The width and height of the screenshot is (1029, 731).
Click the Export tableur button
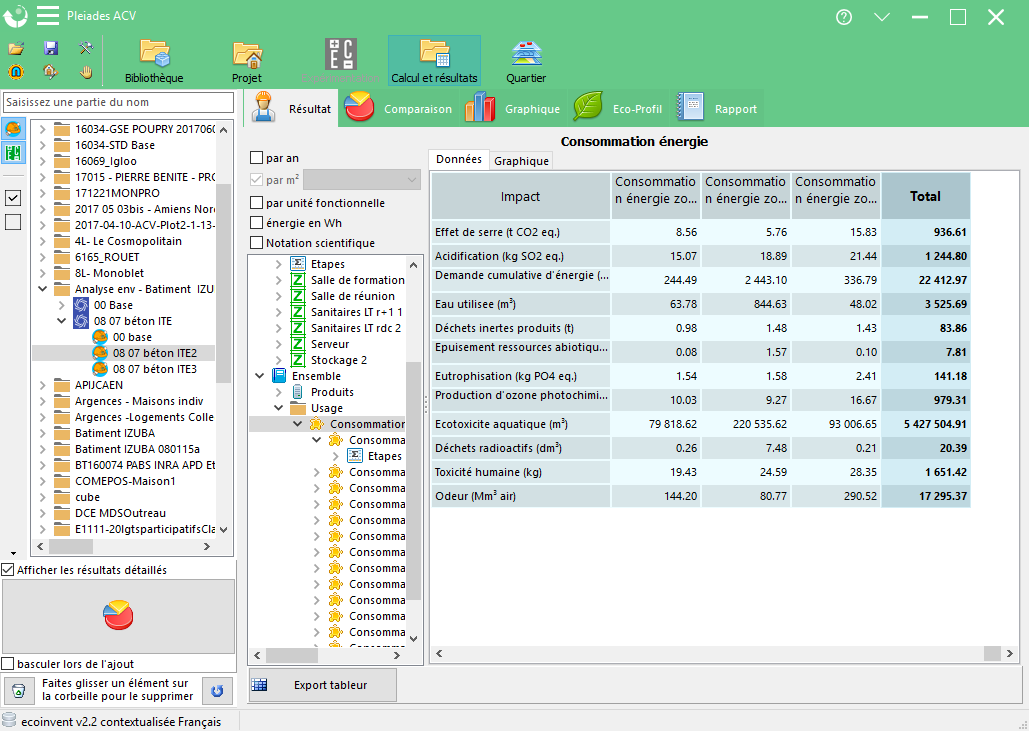[x=322, y=685]
